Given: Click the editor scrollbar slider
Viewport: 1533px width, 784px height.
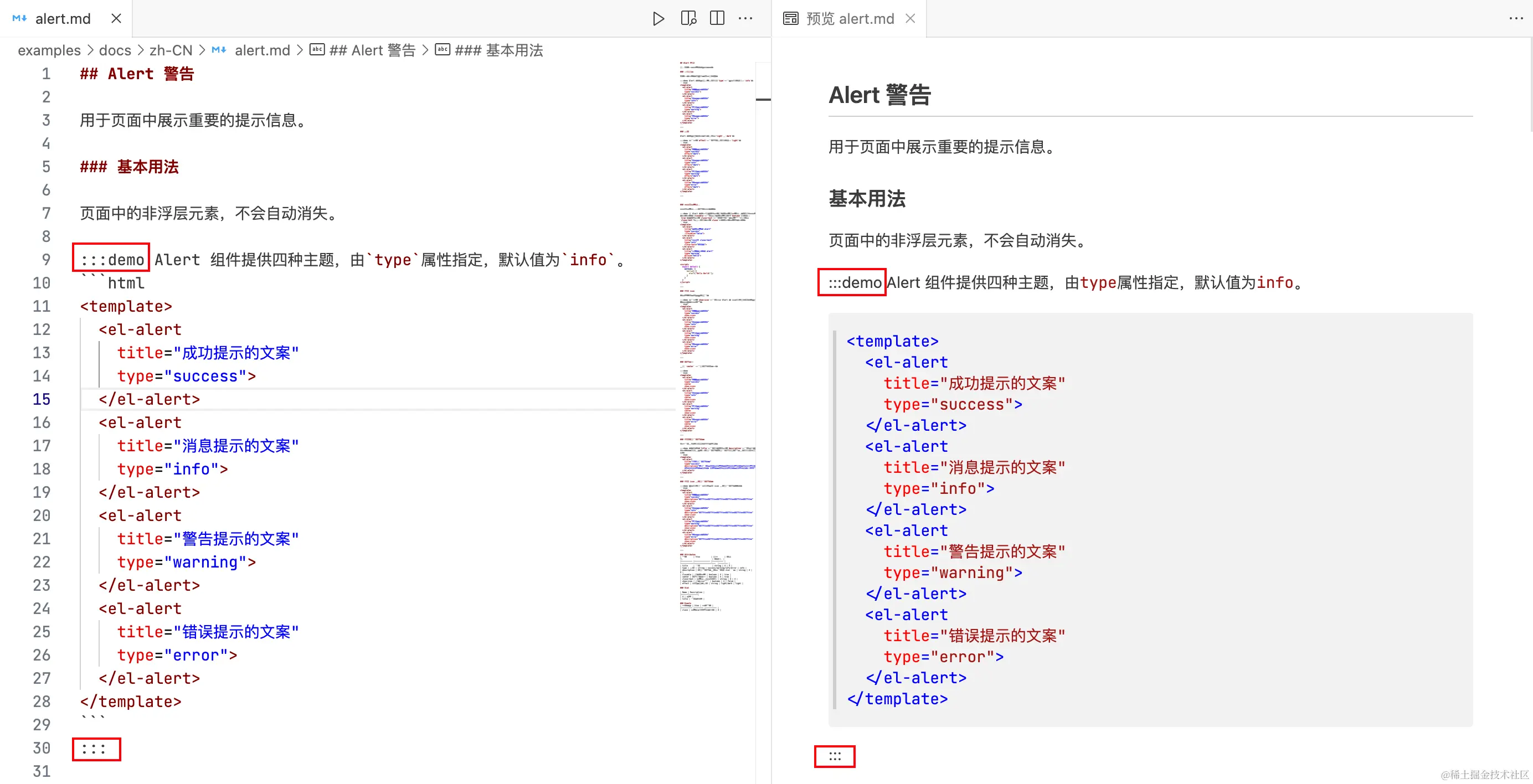Looking at the screenshot, I should 763,99.
